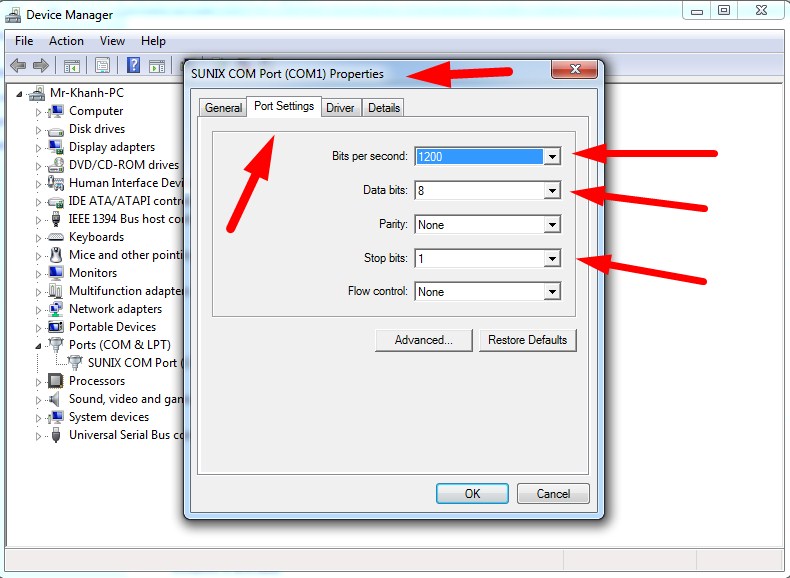The width and height of the screenshot is (790, 578).
Task: Click the Mr-Khanh-PC root computer icon
Action: 37,93
